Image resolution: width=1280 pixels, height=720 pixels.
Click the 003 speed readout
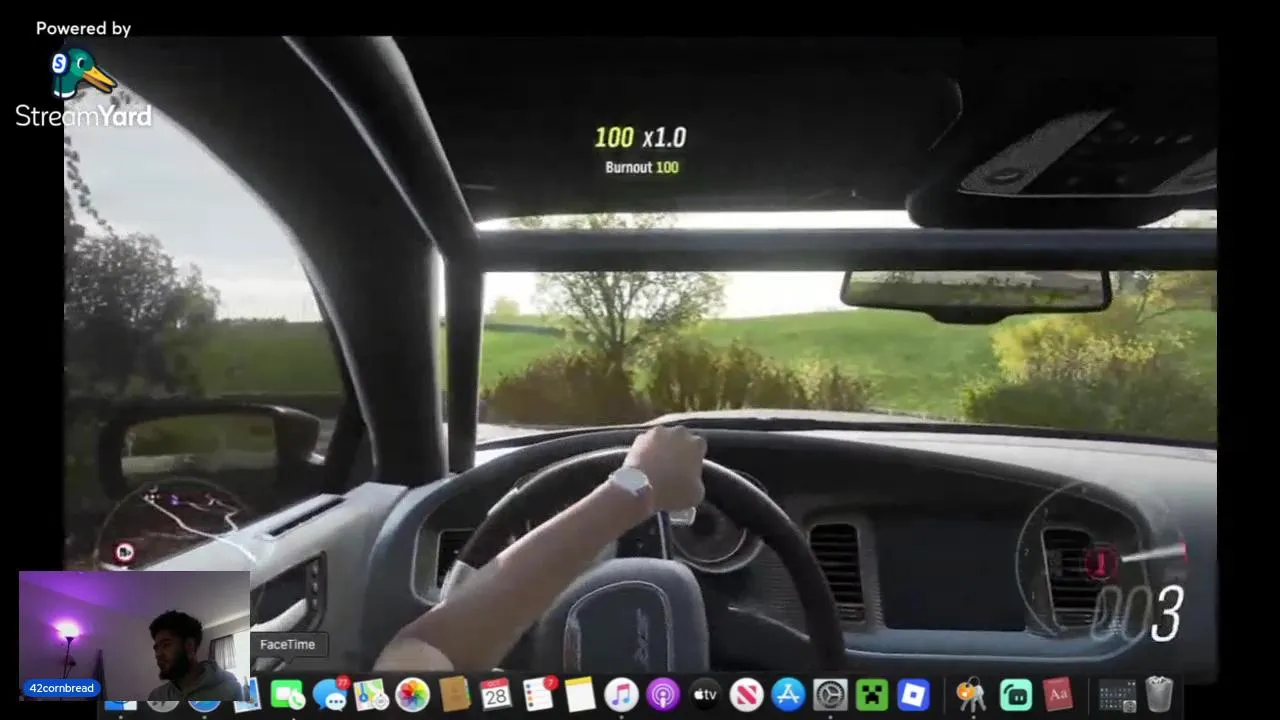tap(1137, 614)
